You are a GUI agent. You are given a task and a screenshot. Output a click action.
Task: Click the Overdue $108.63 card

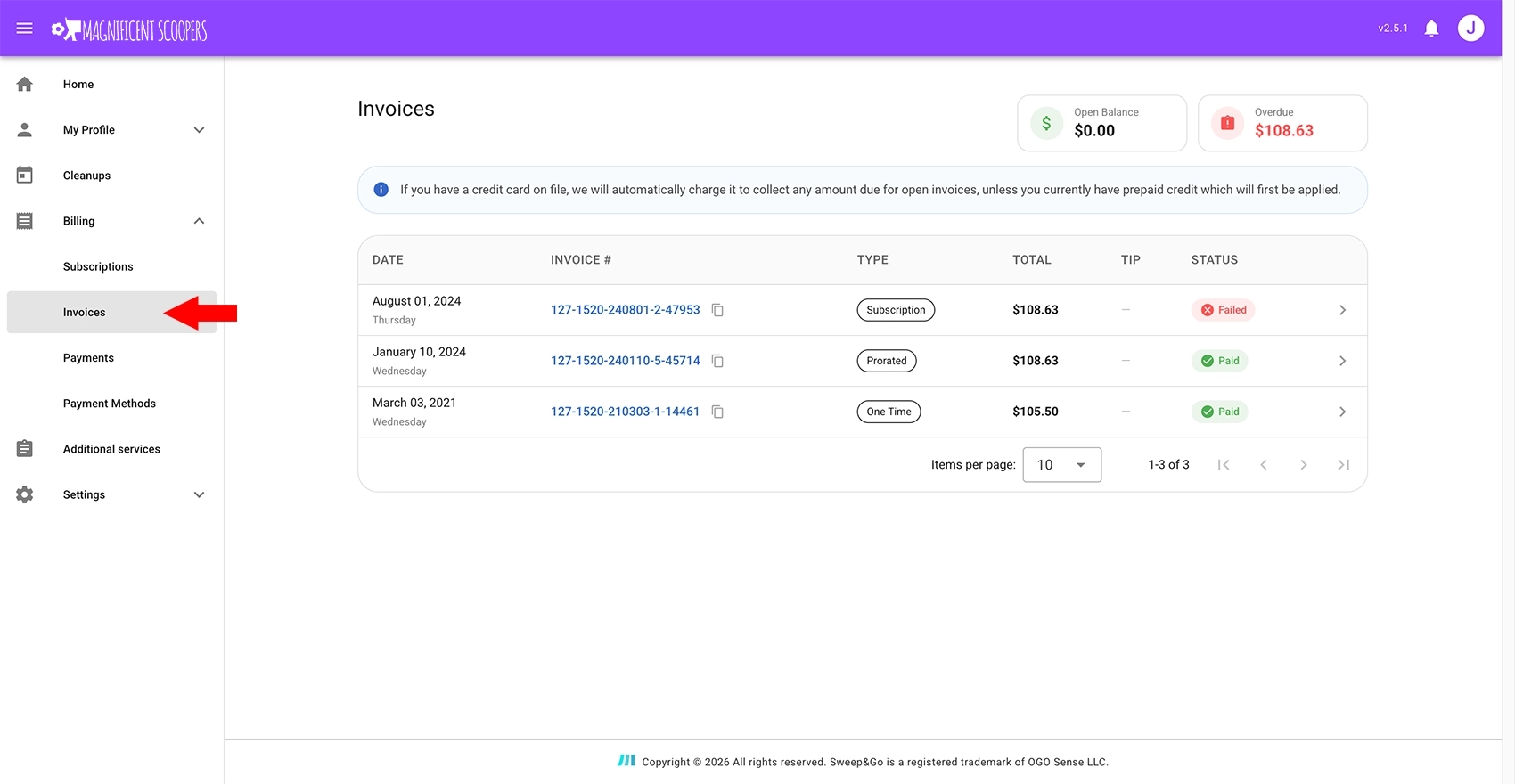coord(1282,123)
